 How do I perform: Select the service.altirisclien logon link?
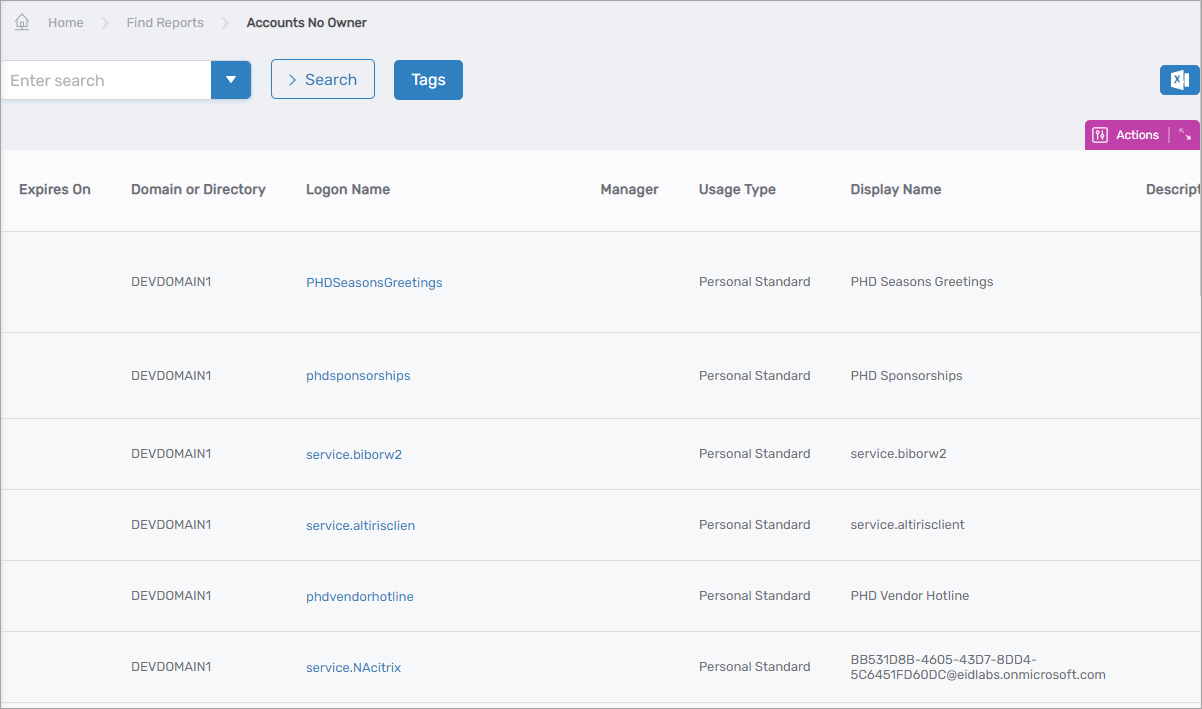(360, 525)
